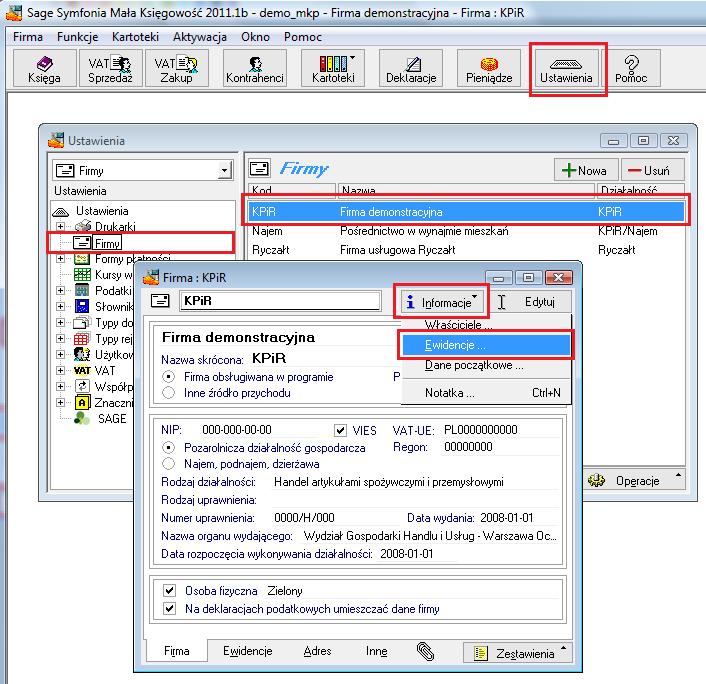Choose Dane początkowe... menu entry

pyautogui.click(x=486, y=365)
